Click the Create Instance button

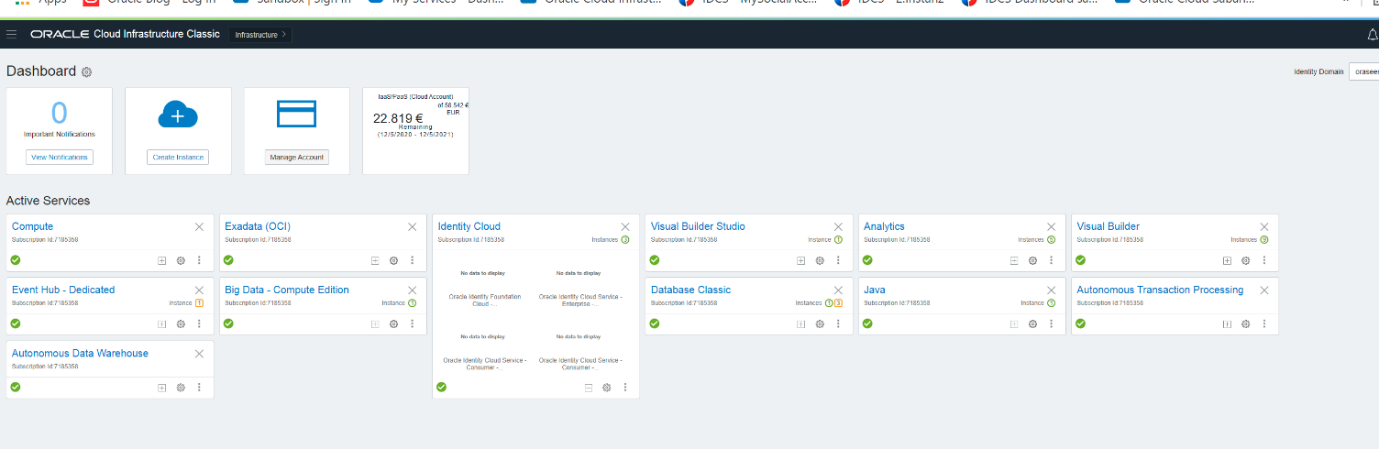click(178, 157)
